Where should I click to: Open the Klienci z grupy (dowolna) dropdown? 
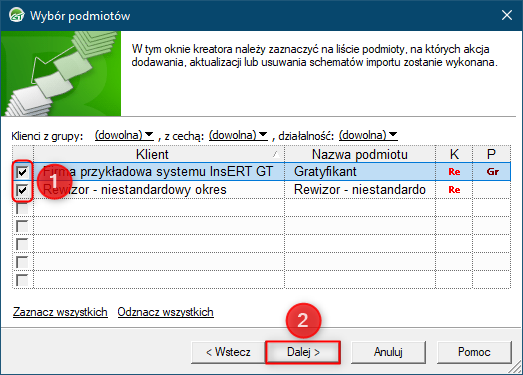[x=124, y=135]
